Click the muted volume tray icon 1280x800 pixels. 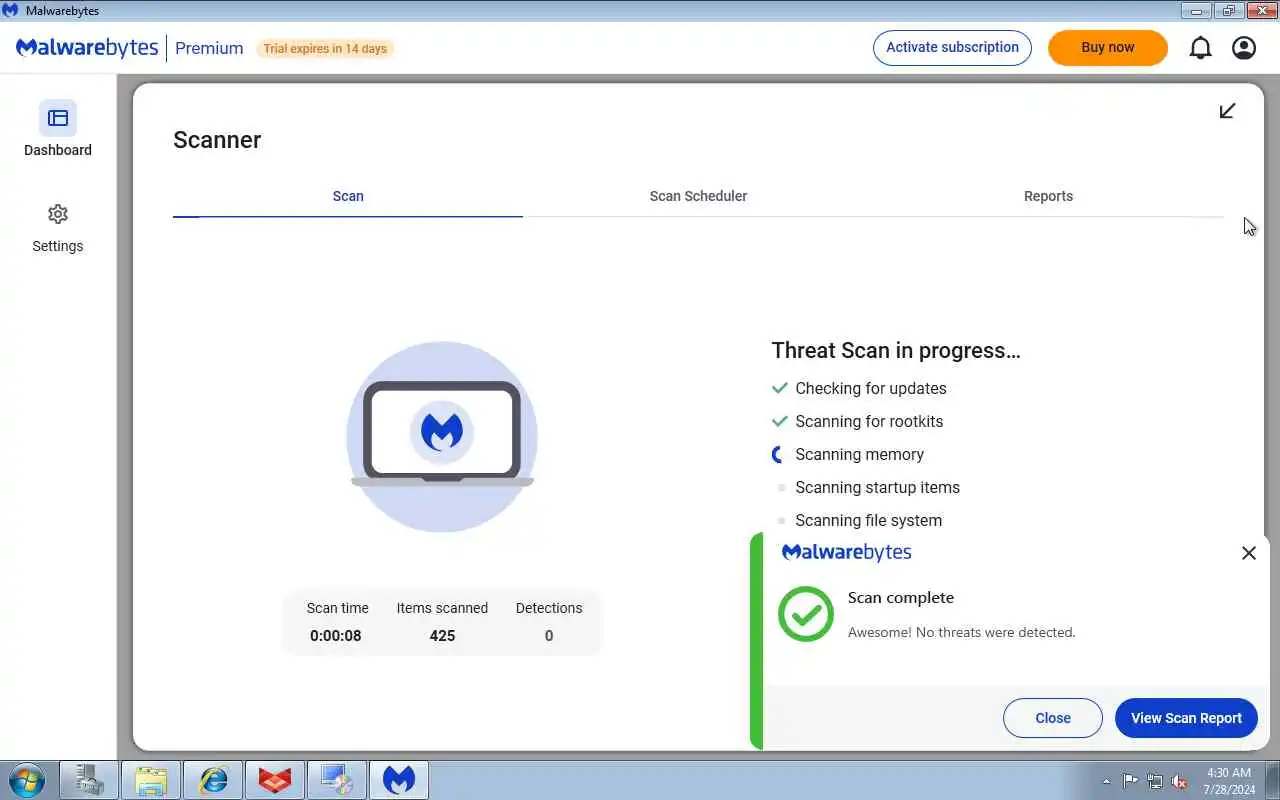point(1180,781)
